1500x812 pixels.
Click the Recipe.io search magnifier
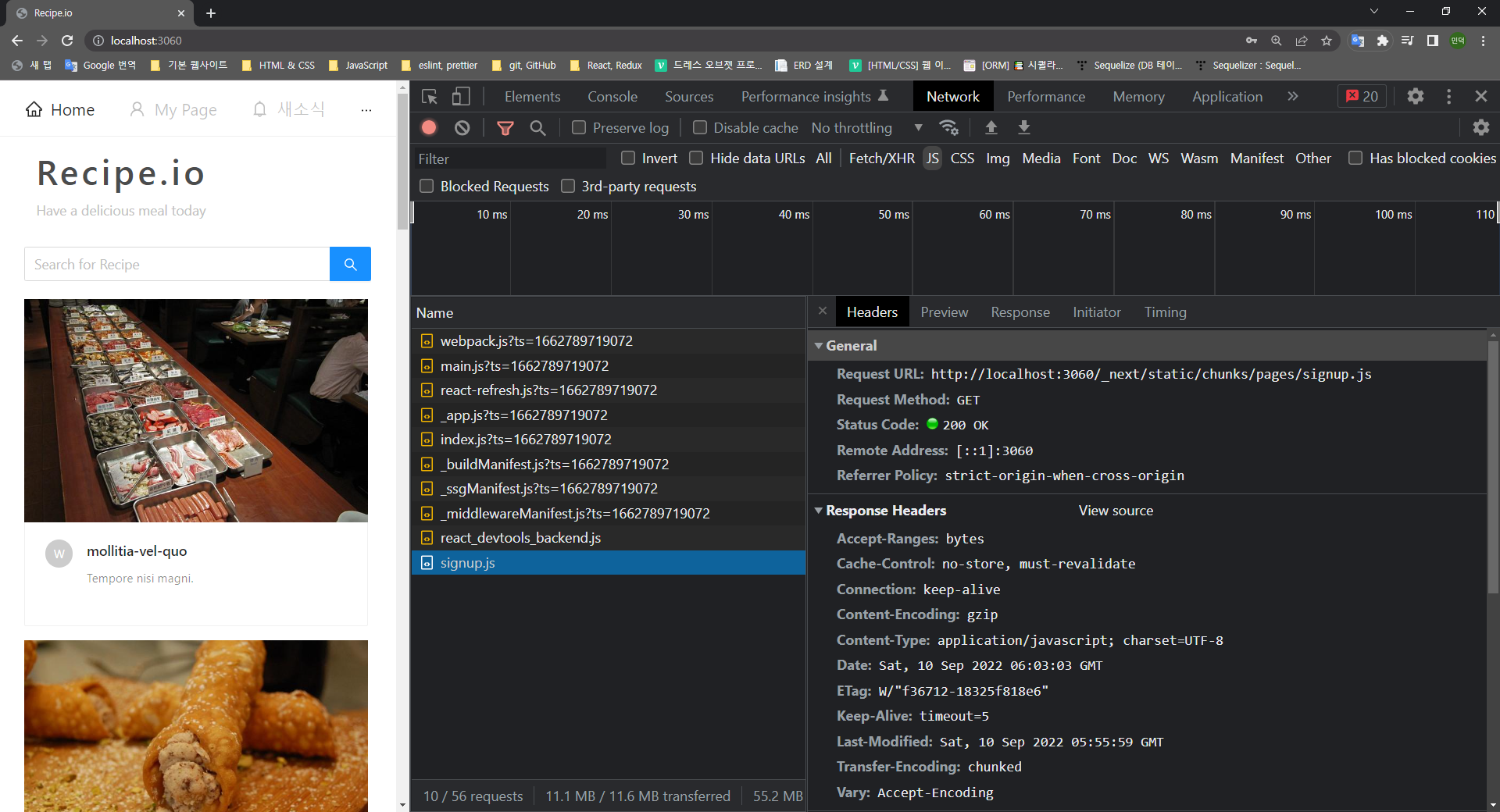click(x=350, y=264)
